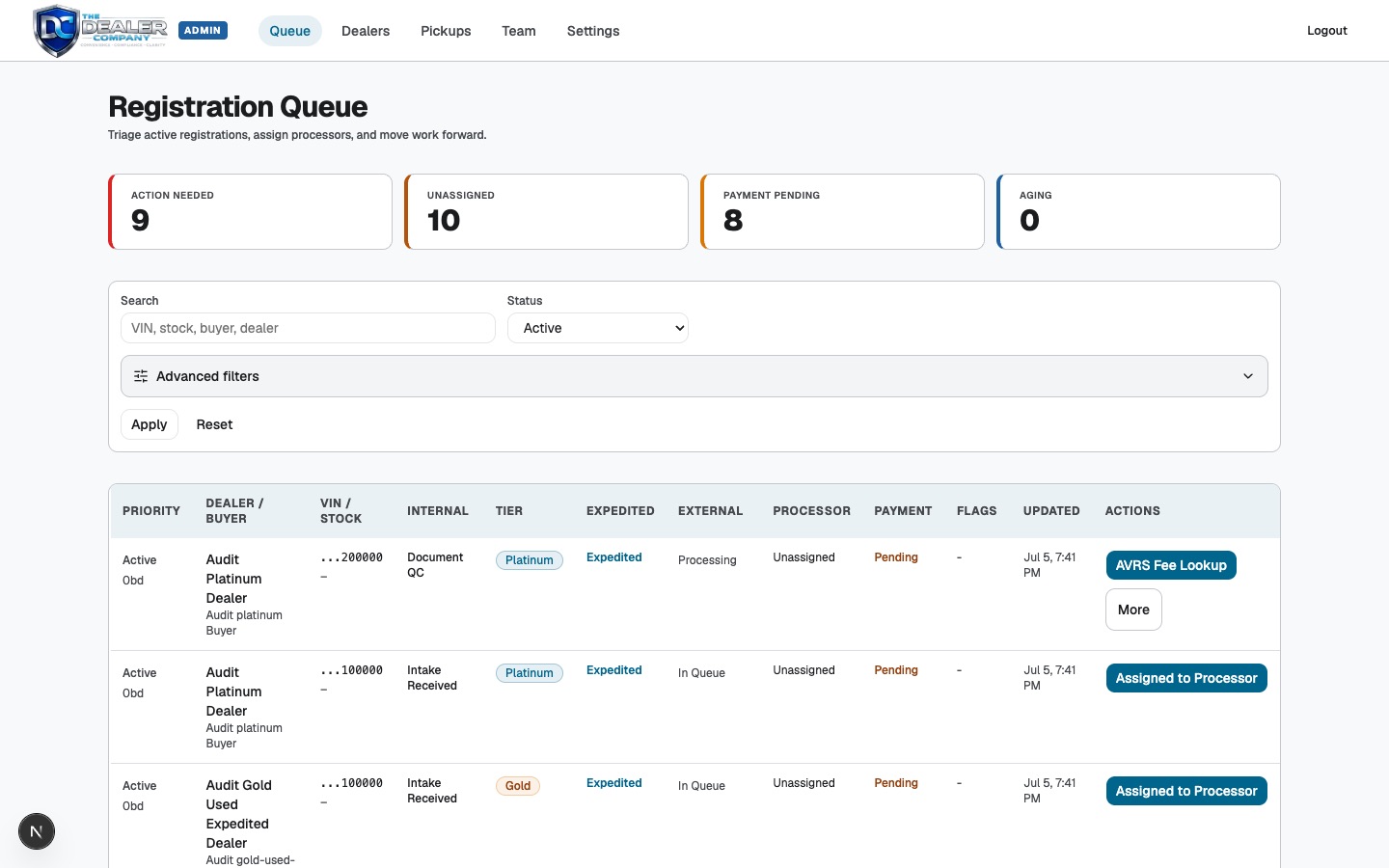Click the Flags column header
Viewport: 1389px width, 868px height.
click(976, 511)
